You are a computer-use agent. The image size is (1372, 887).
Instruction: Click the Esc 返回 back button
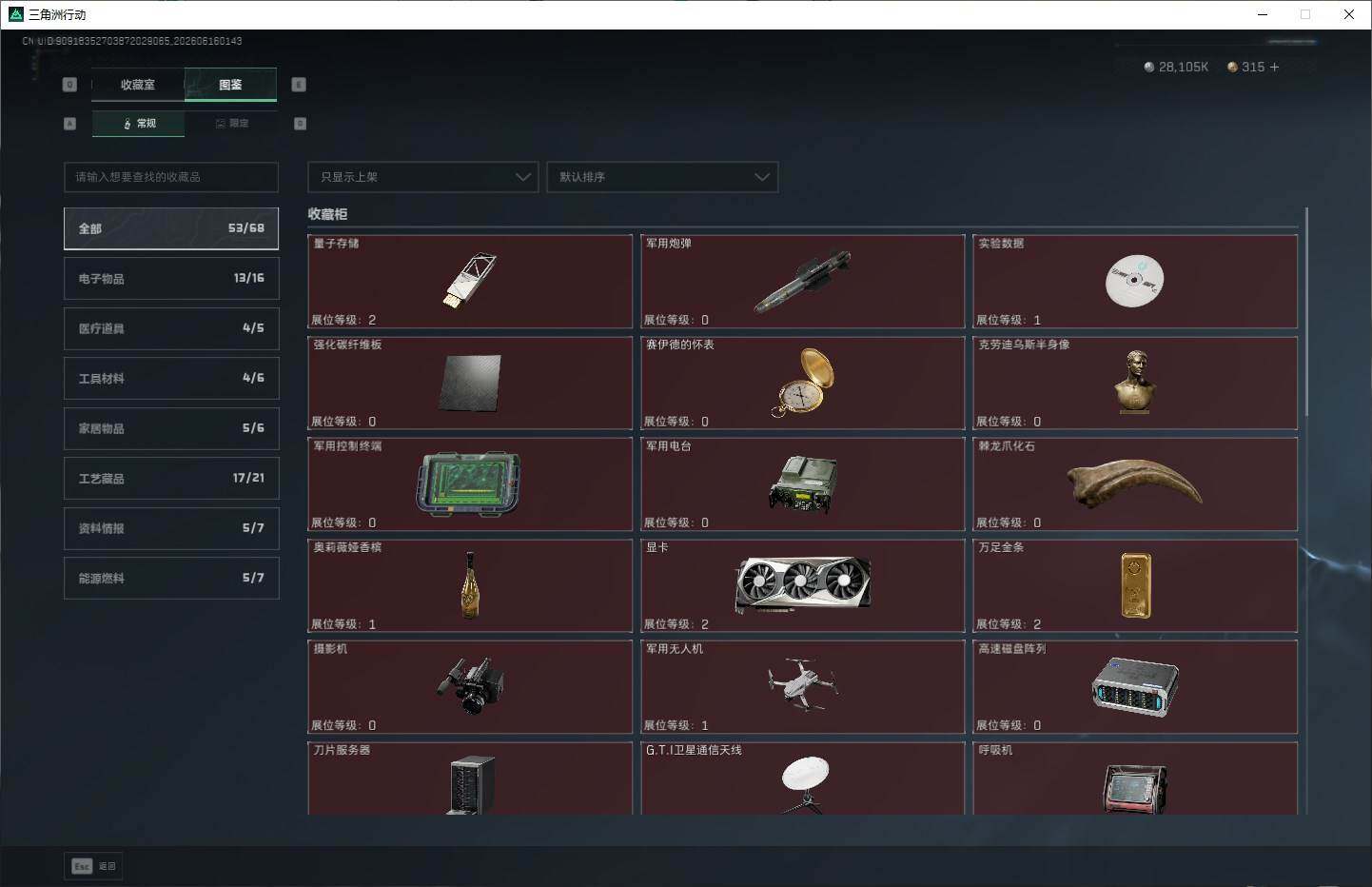[93, 866]
